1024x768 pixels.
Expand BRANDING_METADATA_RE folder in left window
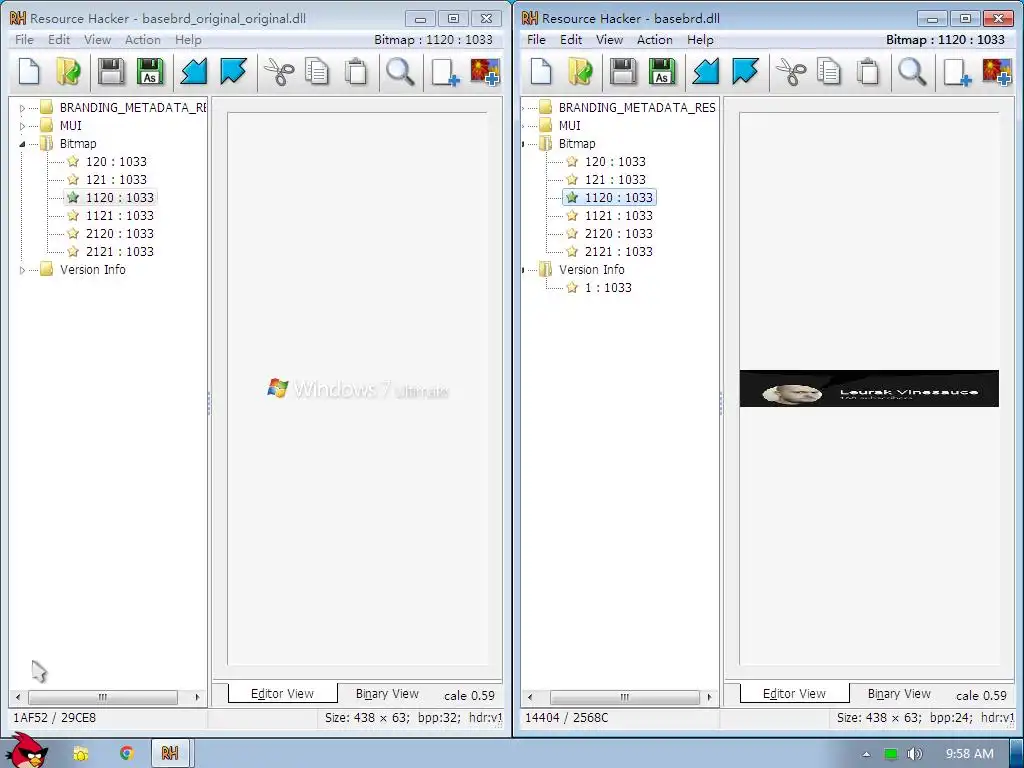pyautogui.click(x=22, y=108)
